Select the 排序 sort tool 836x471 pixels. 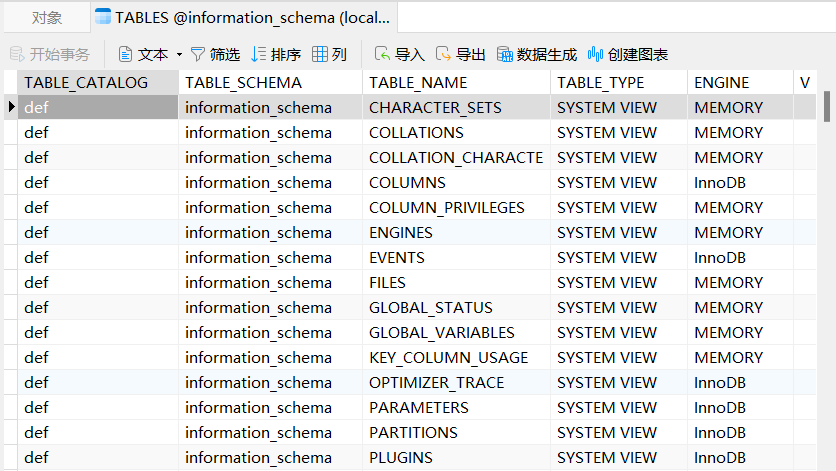[x=276, y=54]
